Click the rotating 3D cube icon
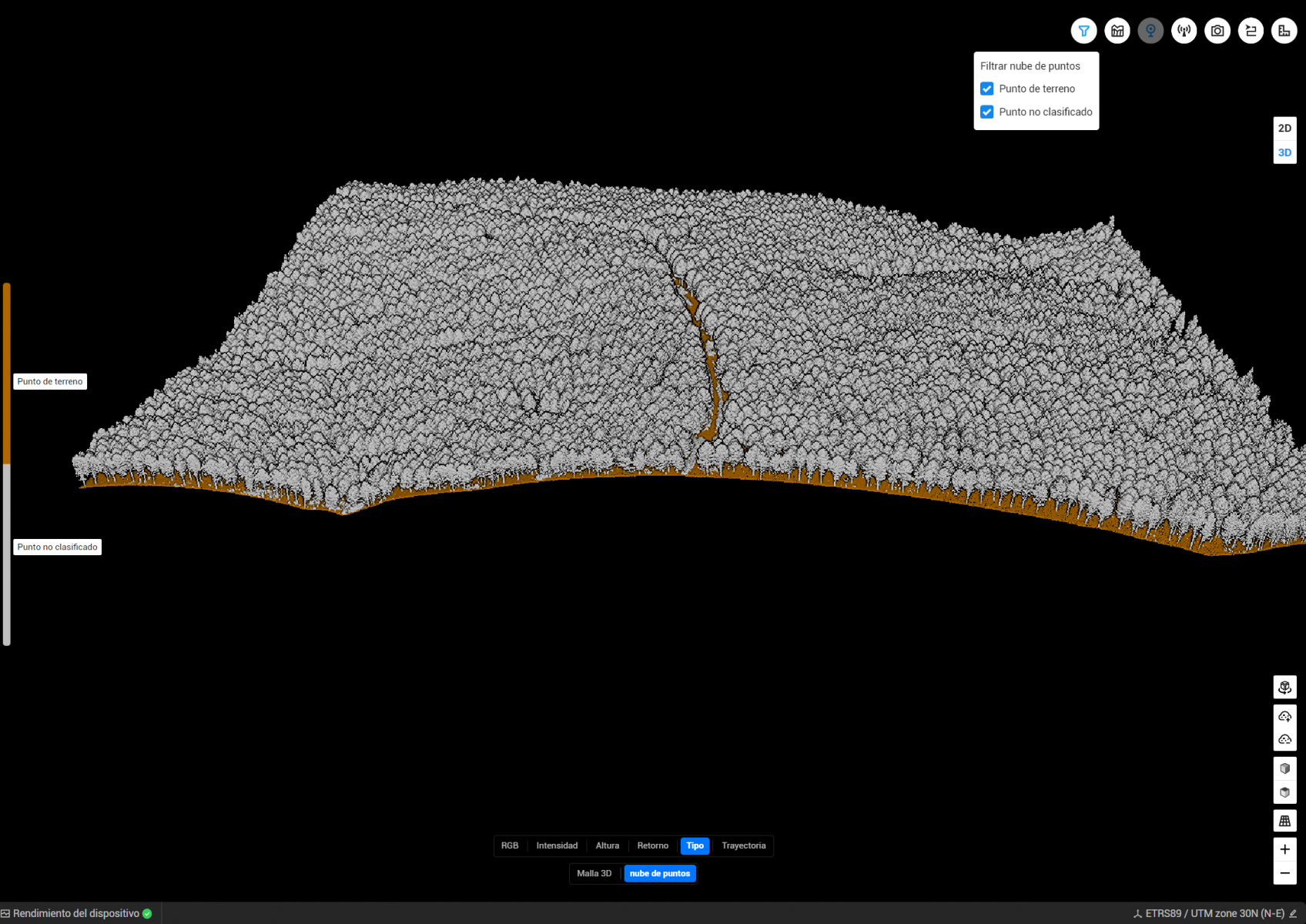The image size is (1306, 924). pyautogui.click(x=1284, y=687)
